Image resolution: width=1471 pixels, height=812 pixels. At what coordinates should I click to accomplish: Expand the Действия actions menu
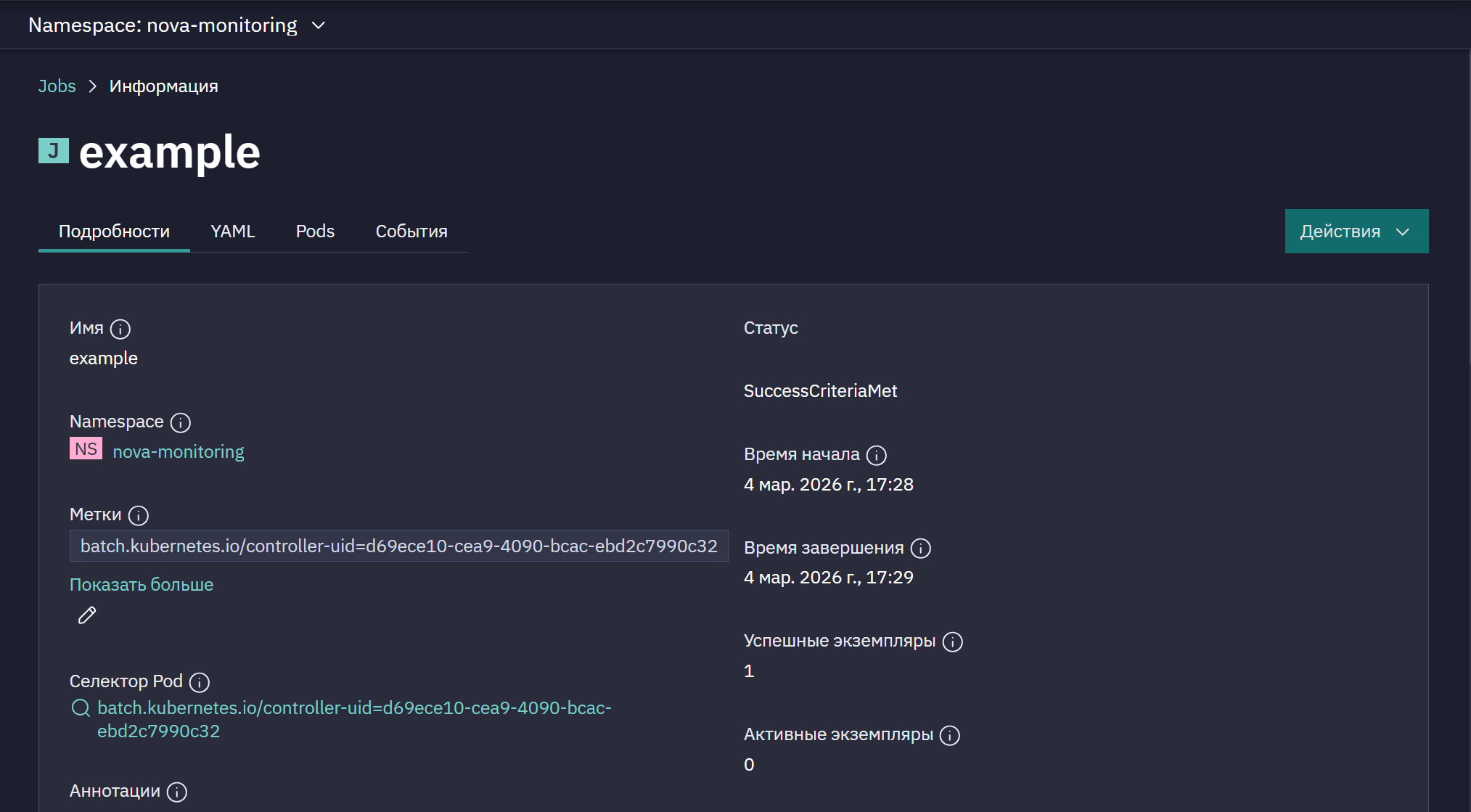(1356, 231)
